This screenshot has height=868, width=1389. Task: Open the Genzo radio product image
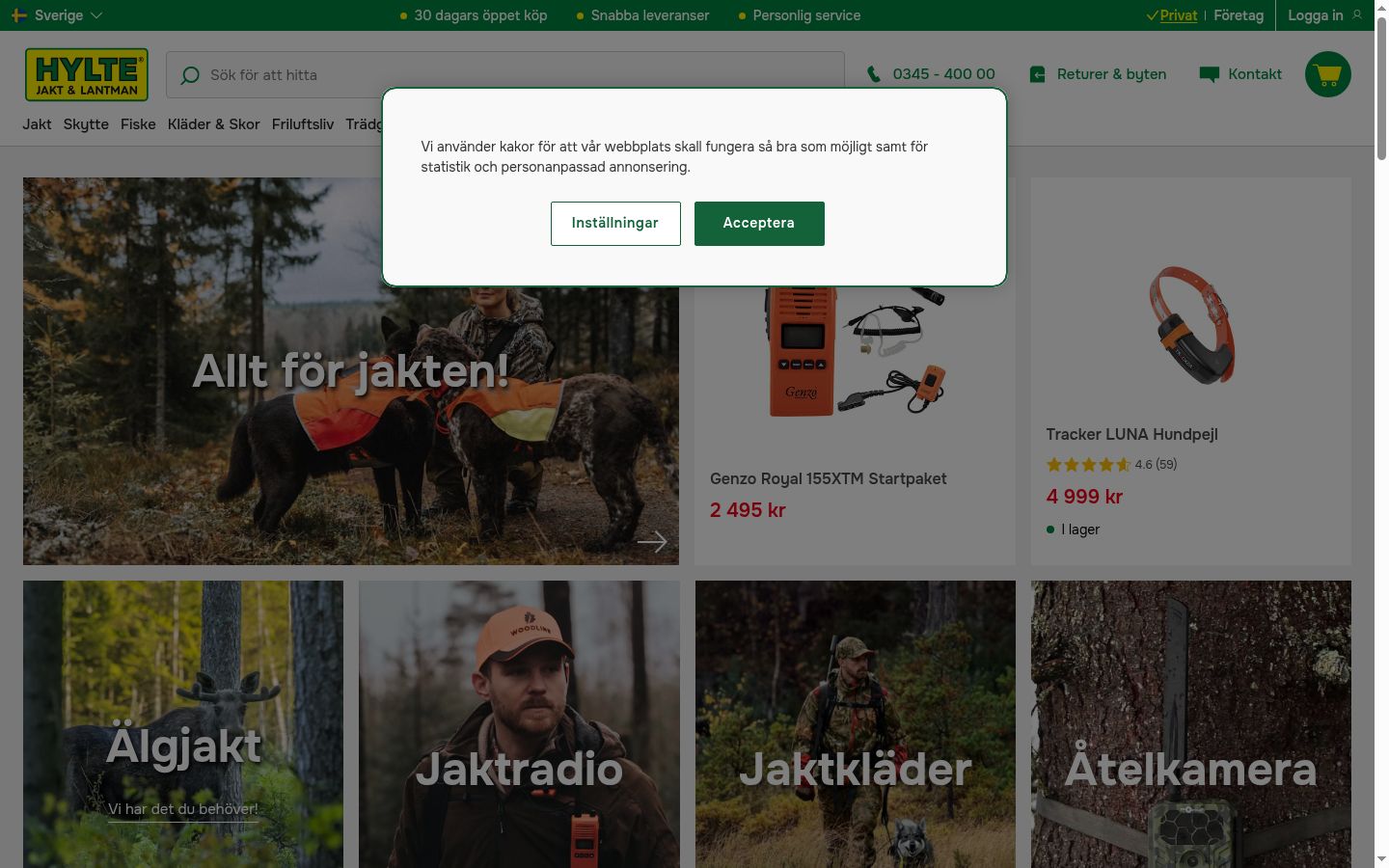point(856,352)
